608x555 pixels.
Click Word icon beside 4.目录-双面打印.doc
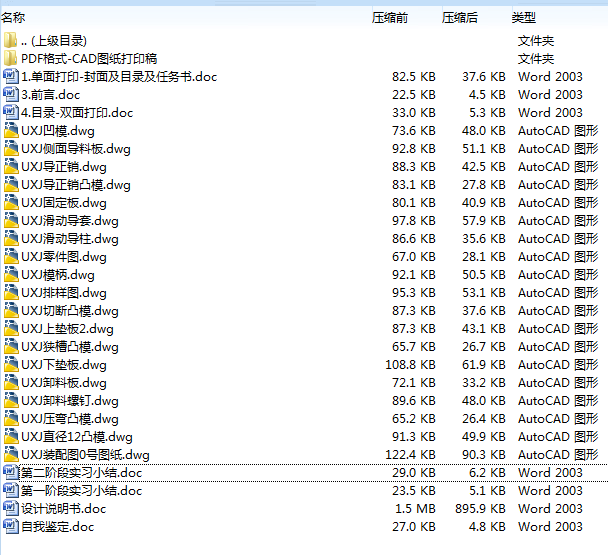tap(10, 112)
